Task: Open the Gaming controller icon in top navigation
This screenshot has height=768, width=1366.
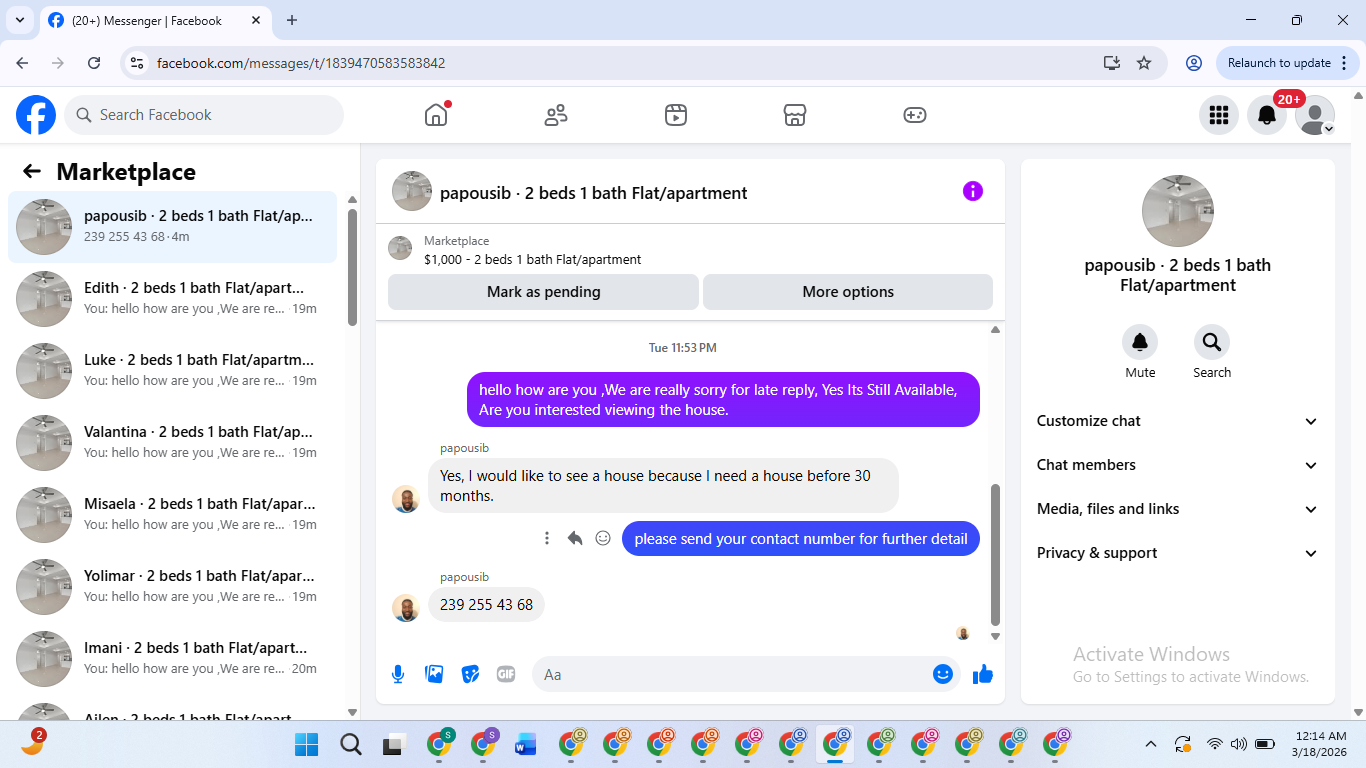Action: (x=915, y=115)
